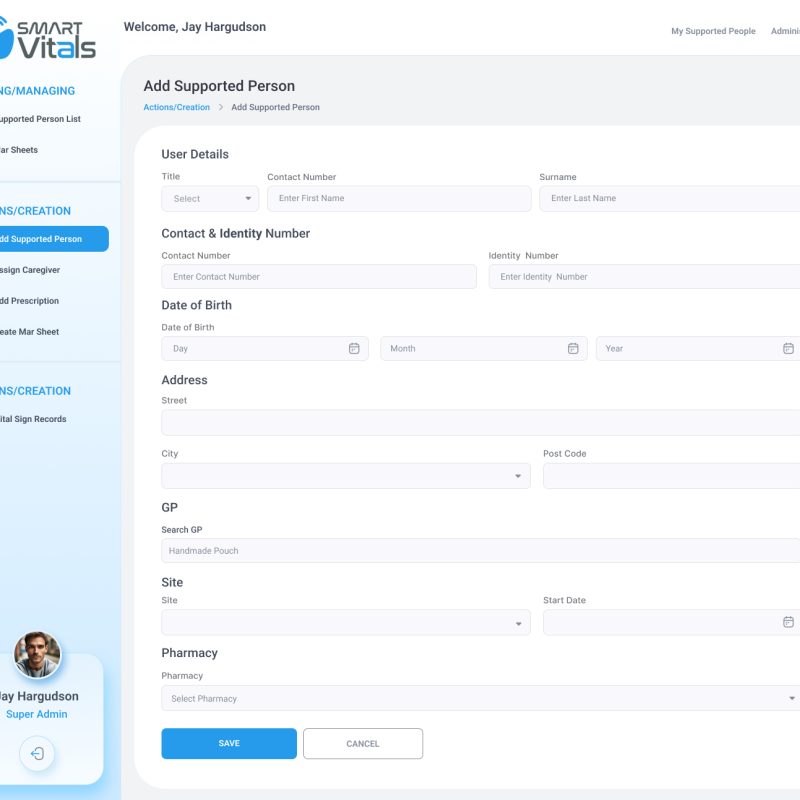Open My Supported People in header
Viewport: 800px width, 800px height.
[713, 32]
